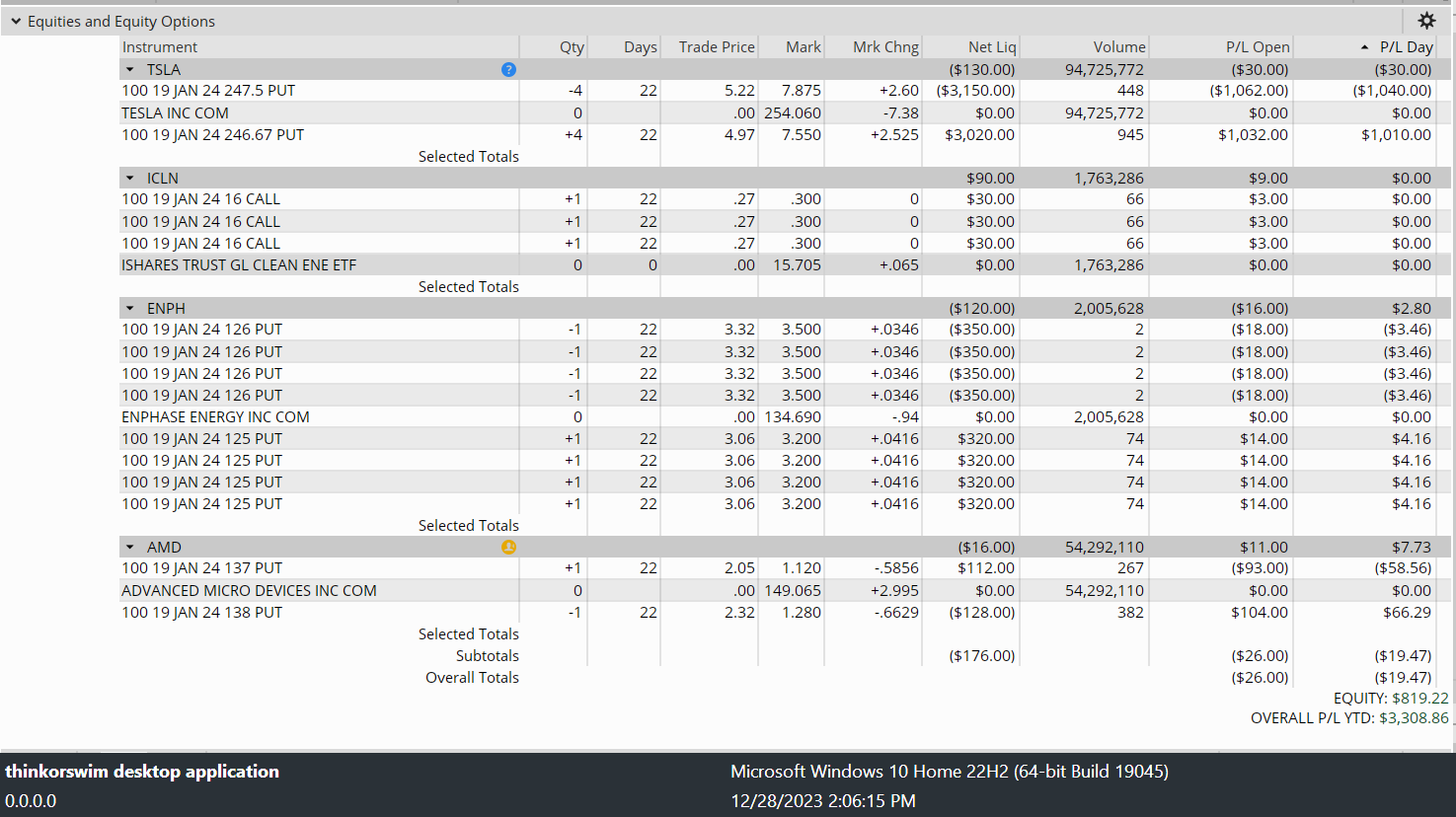Click the sort arrow beside P/L Day
Image resolution: width=1456 pixels, height=817 pixels.
click(1364, 47)
